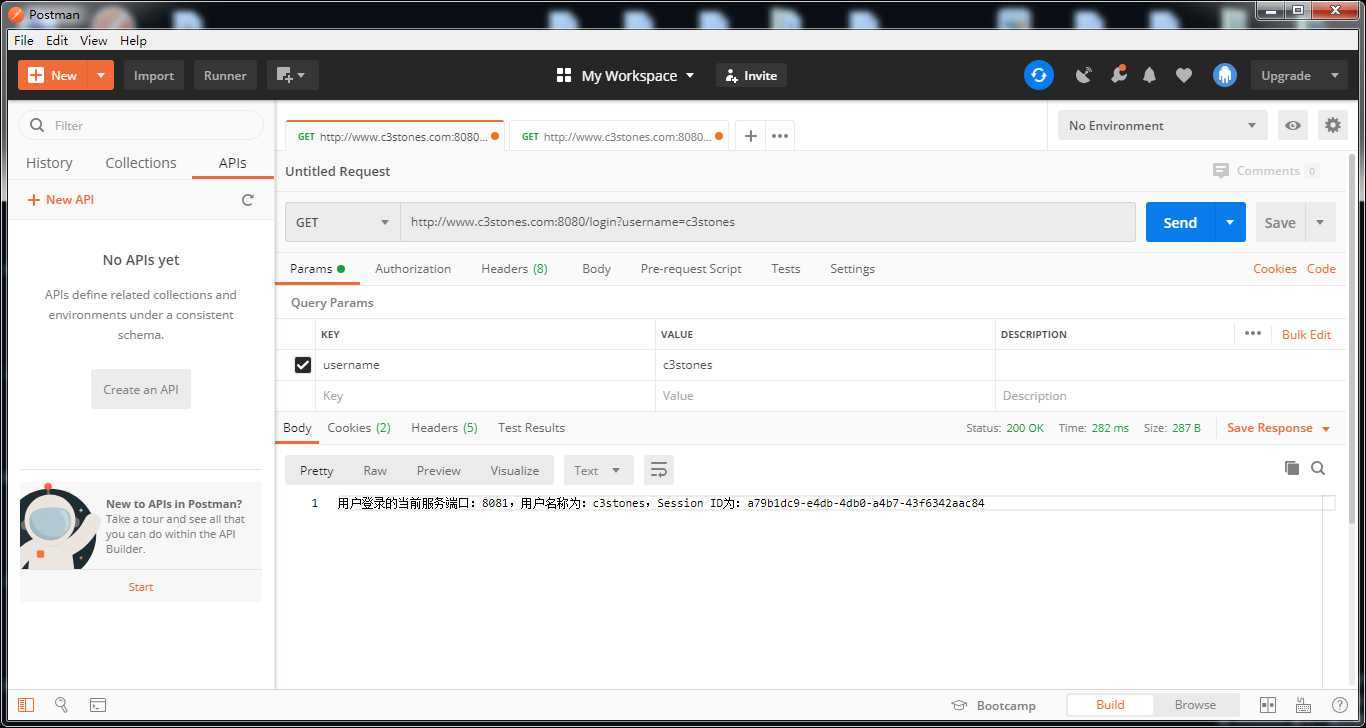The width and height of the screenshot is (1366, 728).
Task: Switch to Browse mode
Action: click(1195, 705)
